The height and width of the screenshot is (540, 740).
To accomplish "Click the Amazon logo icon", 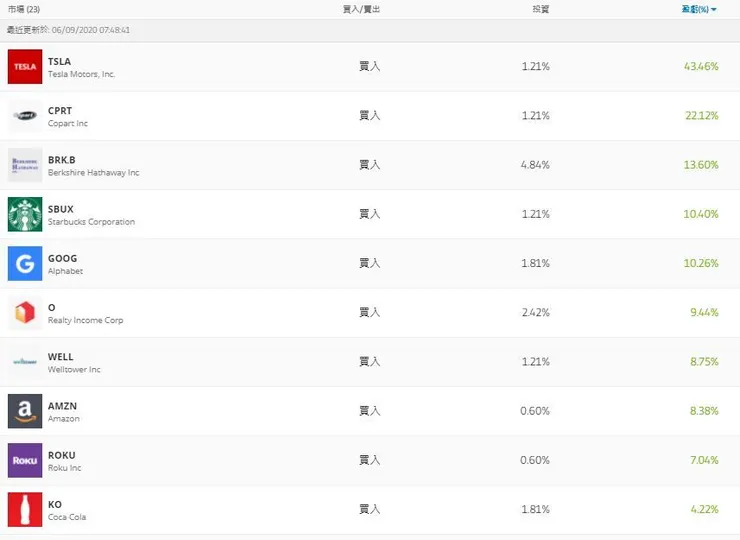I will pos(25,411).
